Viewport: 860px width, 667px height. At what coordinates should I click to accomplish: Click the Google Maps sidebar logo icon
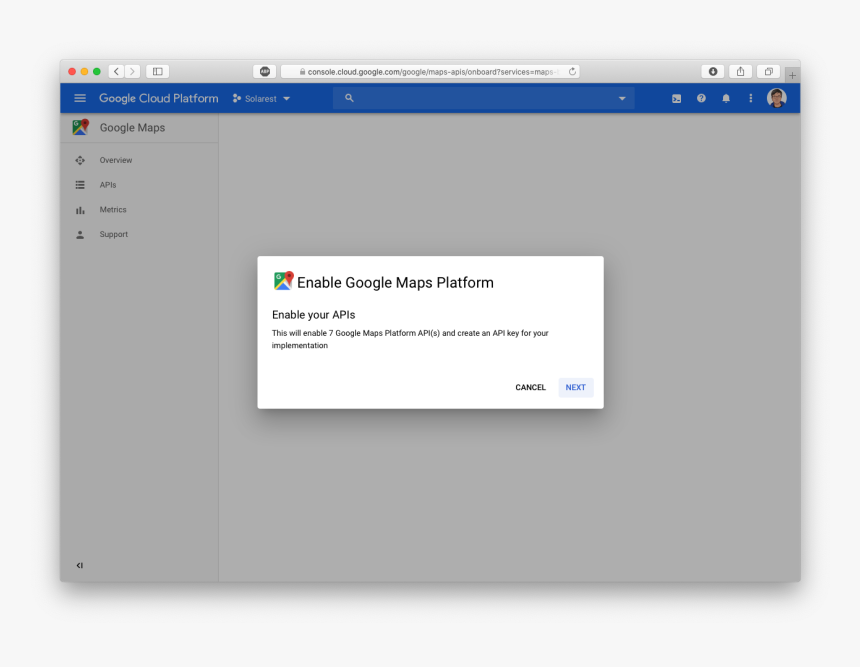[81, 127]
